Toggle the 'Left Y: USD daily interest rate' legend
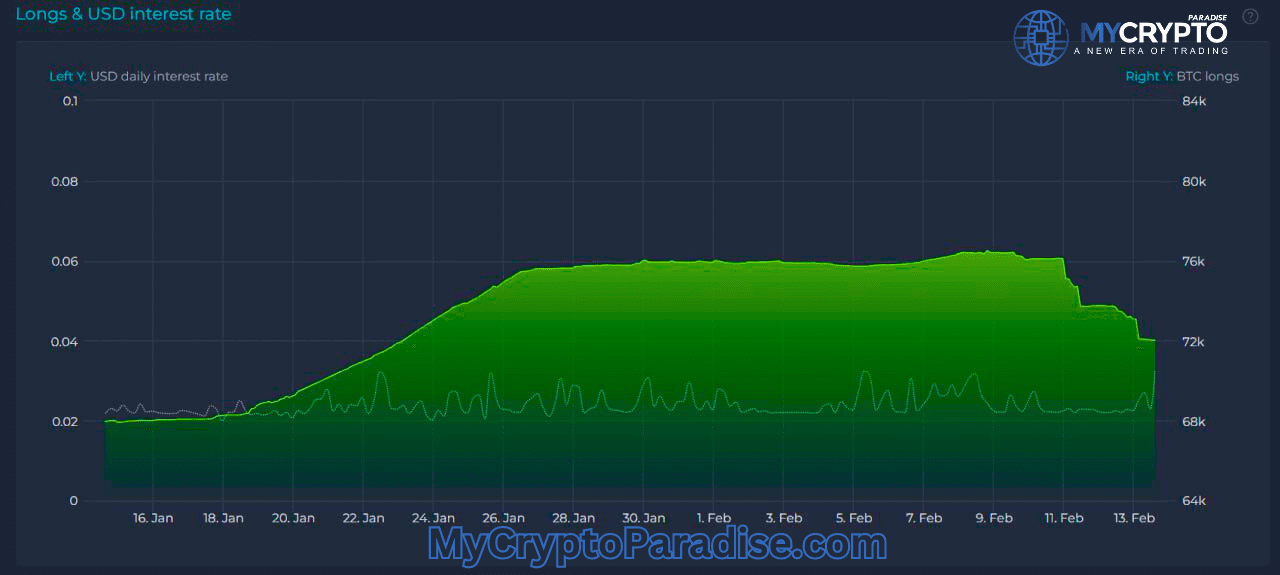 (x=138, y=76)
